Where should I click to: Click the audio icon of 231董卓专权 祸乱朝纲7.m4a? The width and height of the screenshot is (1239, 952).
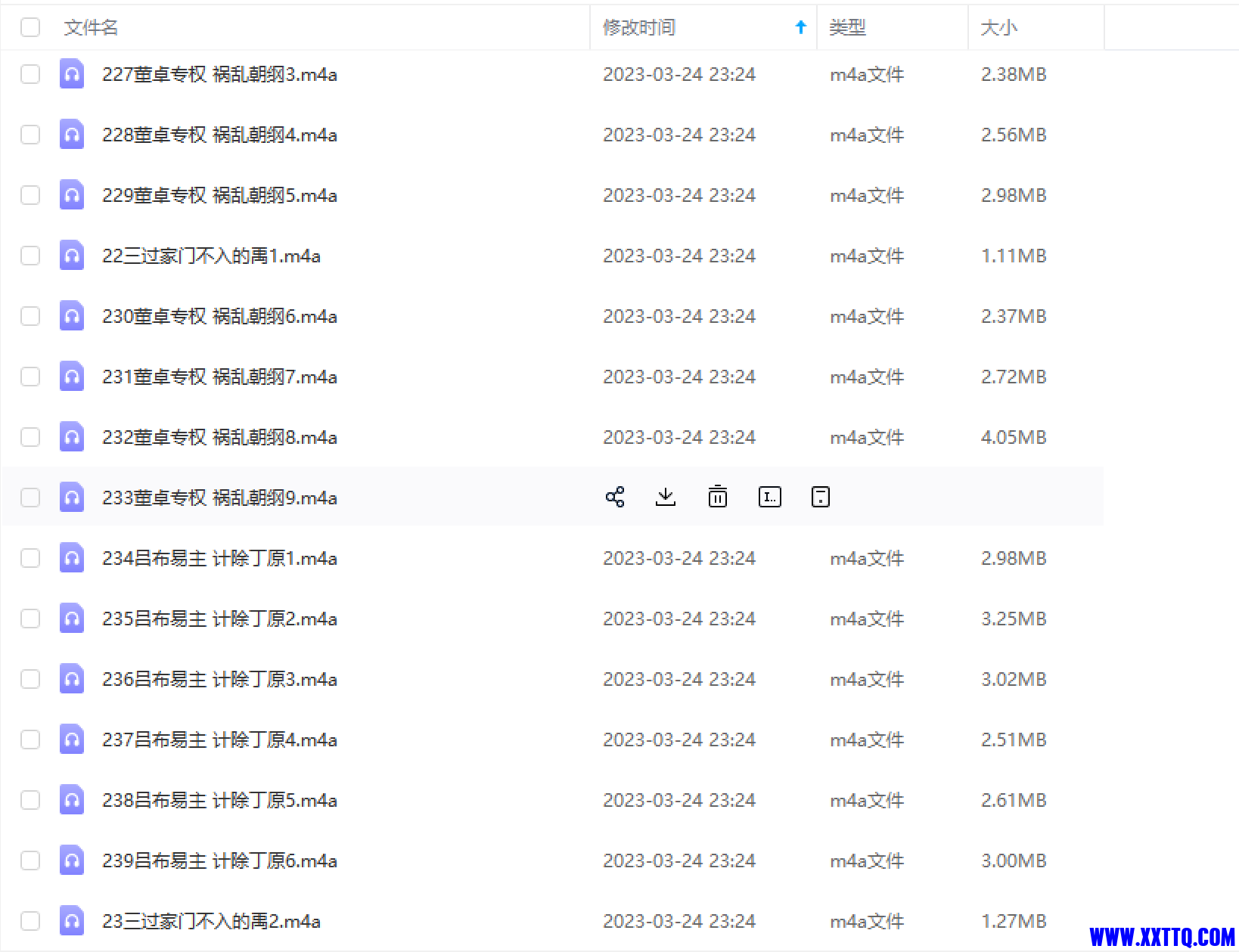[x=72, y=376]
